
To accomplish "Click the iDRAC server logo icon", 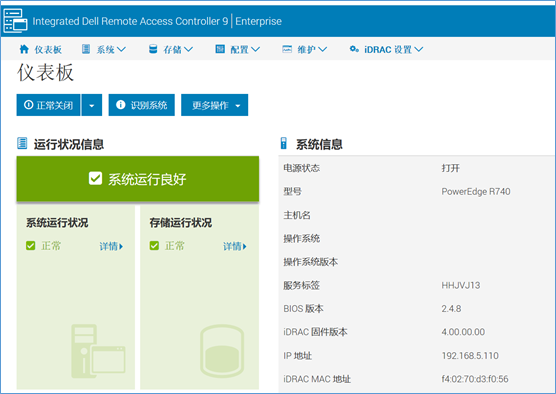I will 15,21.
